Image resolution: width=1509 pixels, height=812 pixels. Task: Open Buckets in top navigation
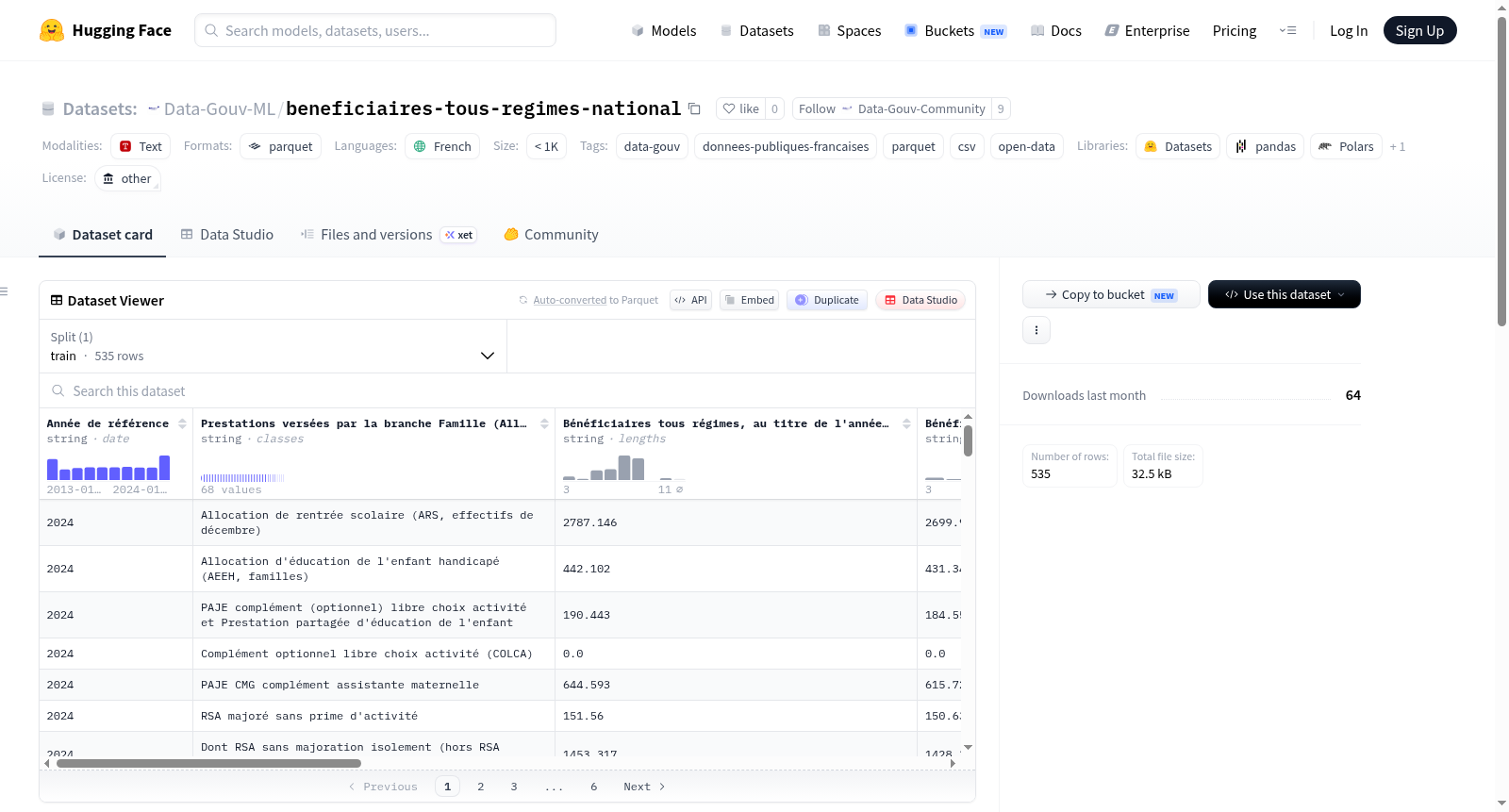pyautogui.click(x=955, y=30)
